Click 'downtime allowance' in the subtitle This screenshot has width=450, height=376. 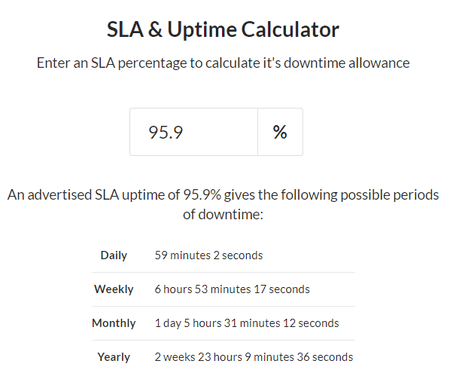347,63
